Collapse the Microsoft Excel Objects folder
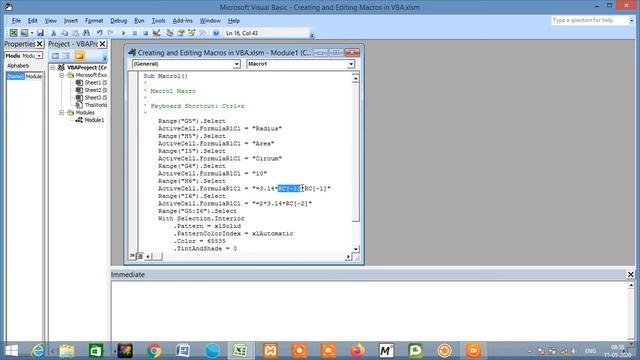Viewport: 640px width, 360px height. [61, 75]
